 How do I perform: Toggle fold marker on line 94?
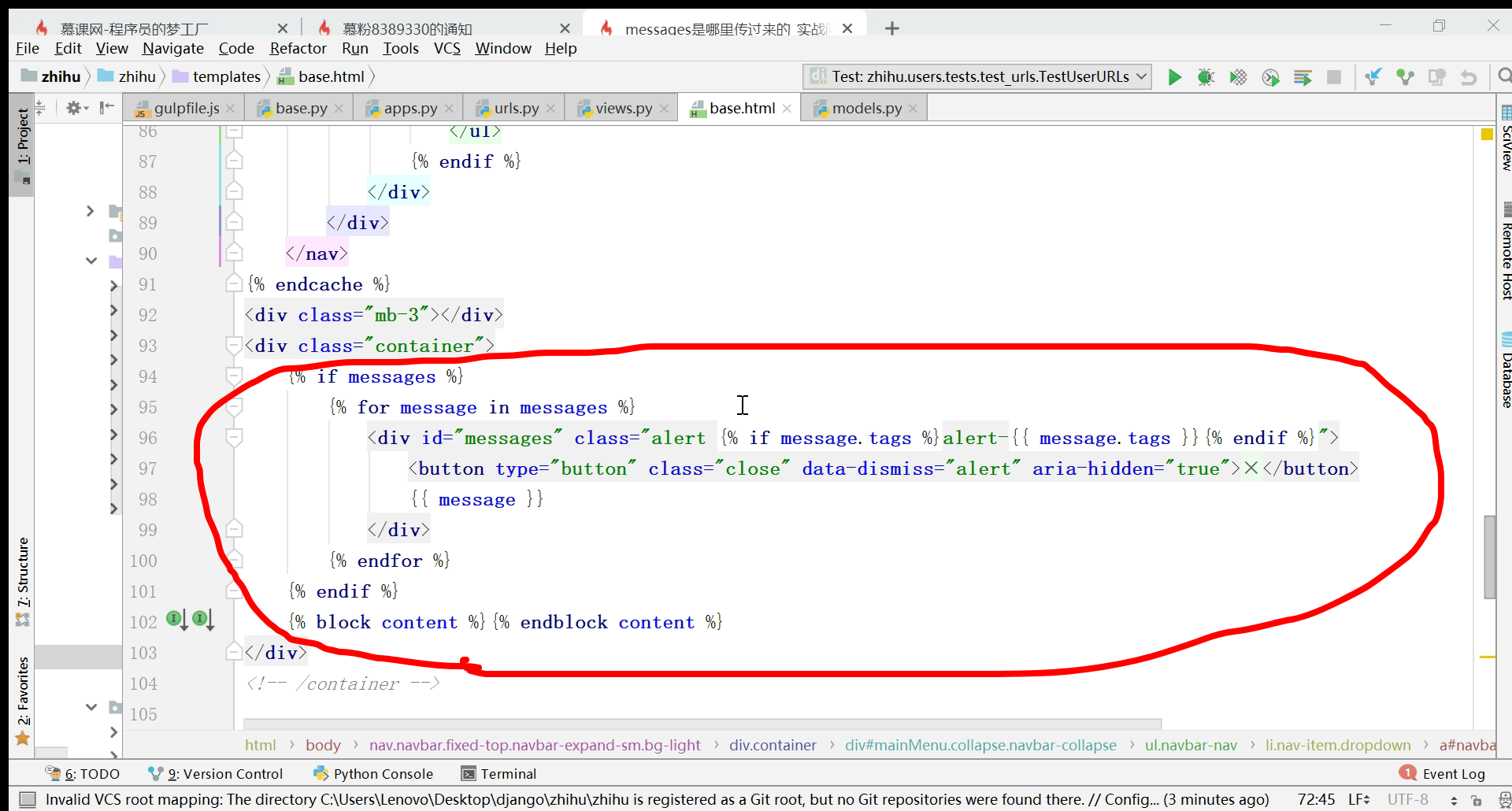point(234,376)
